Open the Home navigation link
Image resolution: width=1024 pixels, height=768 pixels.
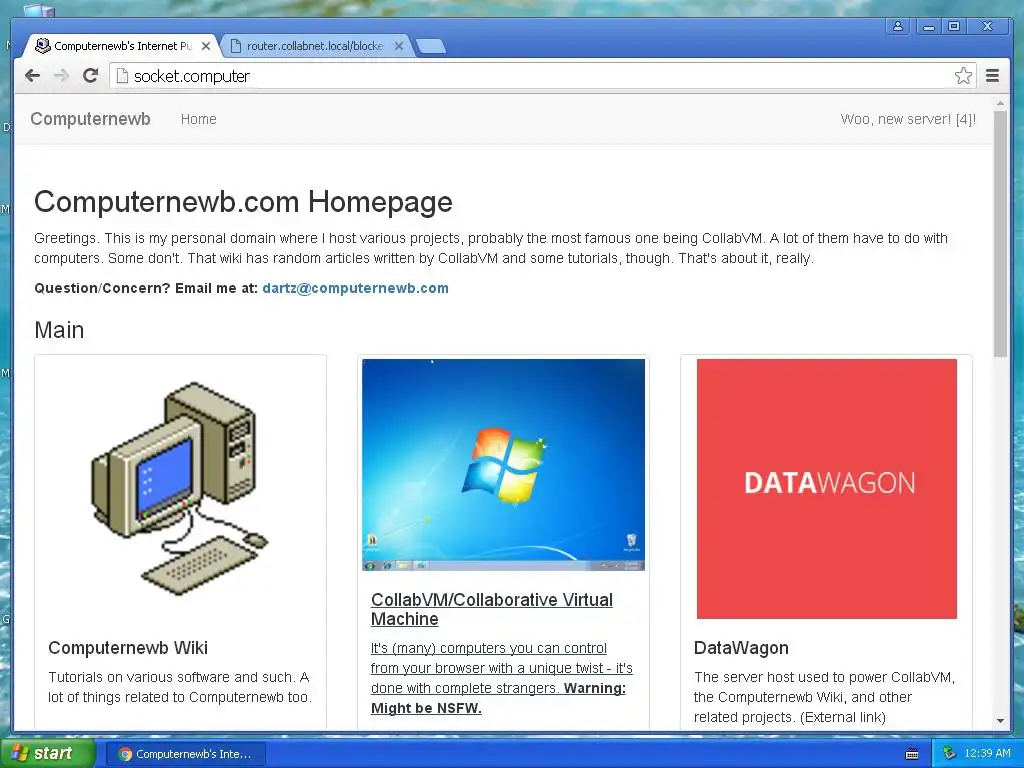(199, 119)
